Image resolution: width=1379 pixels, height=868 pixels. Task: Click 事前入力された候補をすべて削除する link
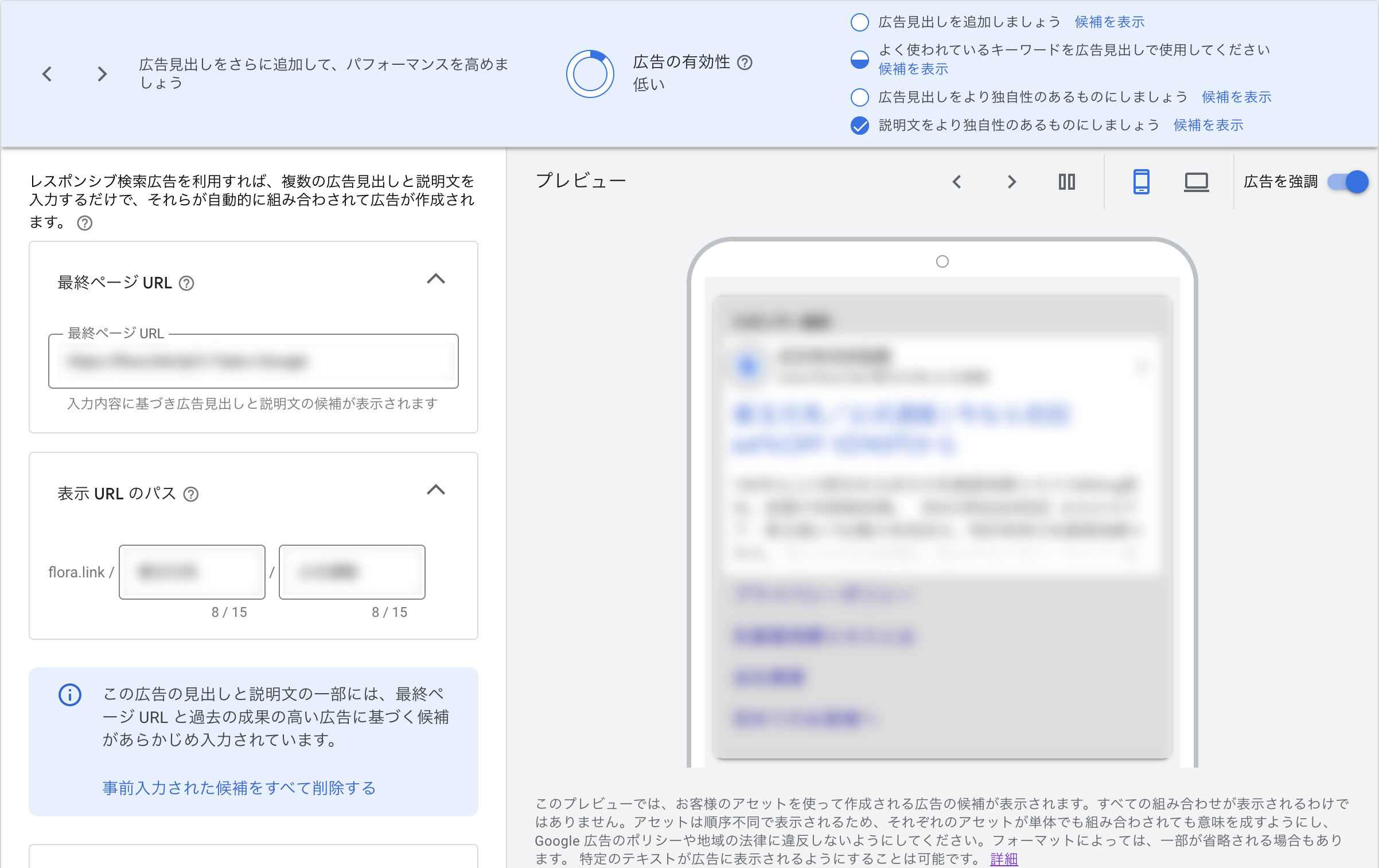coord(239,788)
